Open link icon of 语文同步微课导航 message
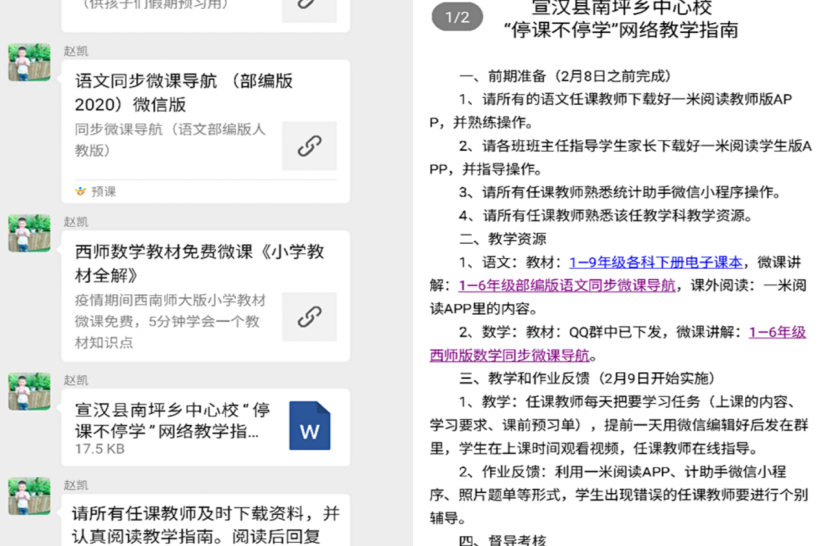 tap(309, 146)
